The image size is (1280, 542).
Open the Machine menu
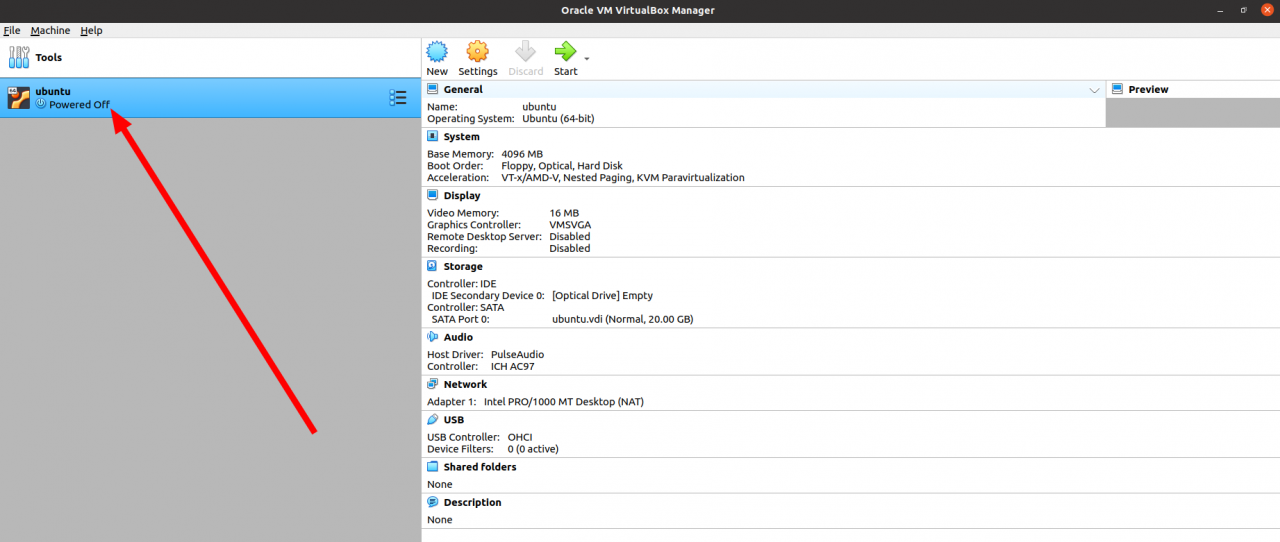tap(50, 31)
